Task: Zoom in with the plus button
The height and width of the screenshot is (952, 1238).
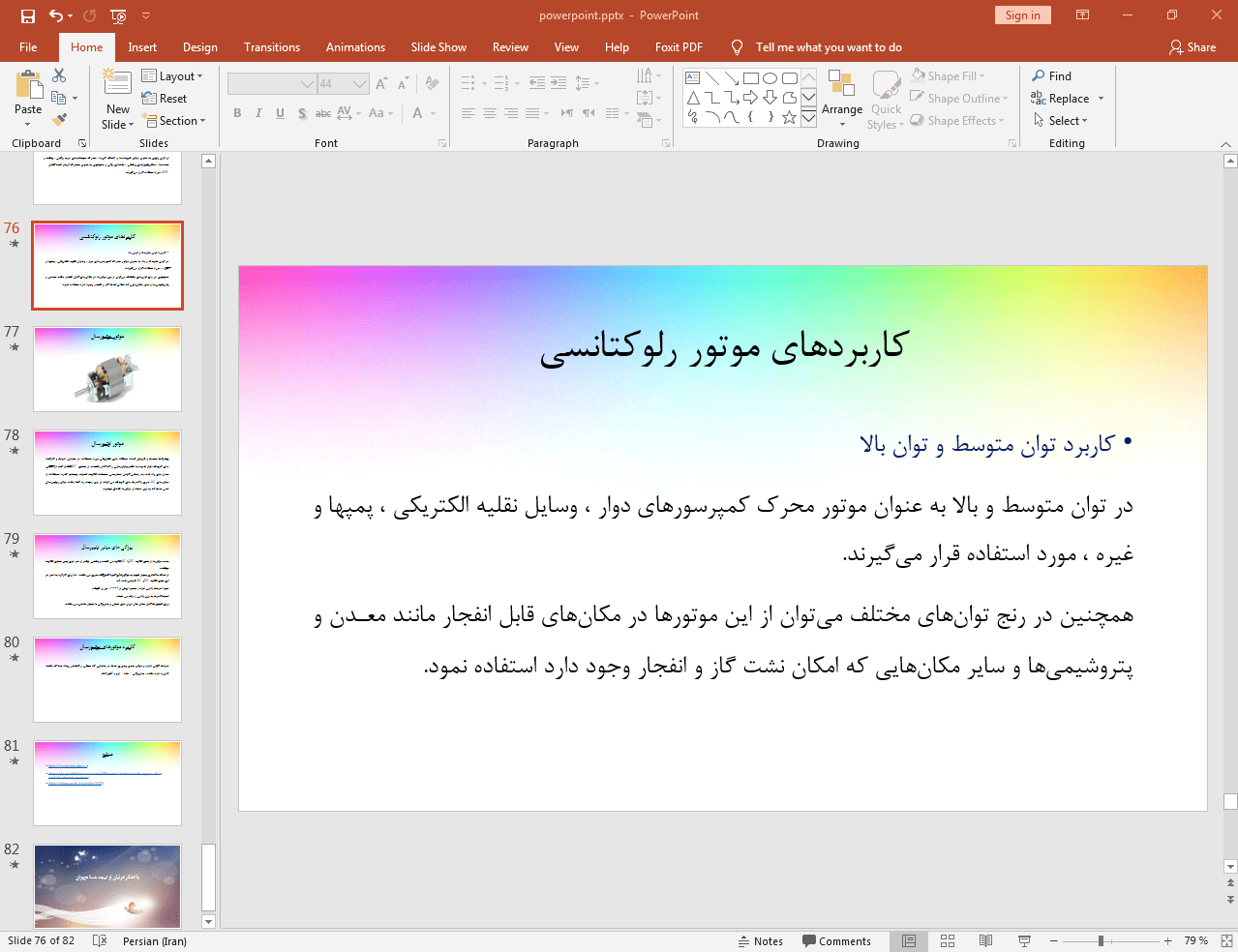Action: tap(1167, 940)
